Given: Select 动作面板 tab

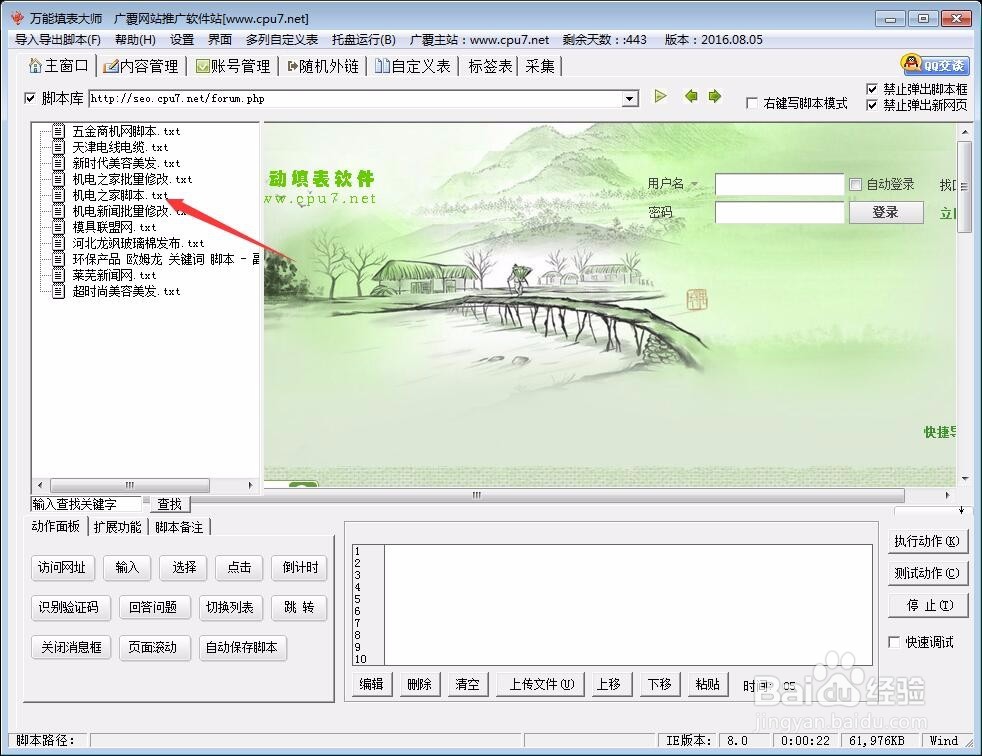Looking at the screenshot, I should tap(56, 526).
